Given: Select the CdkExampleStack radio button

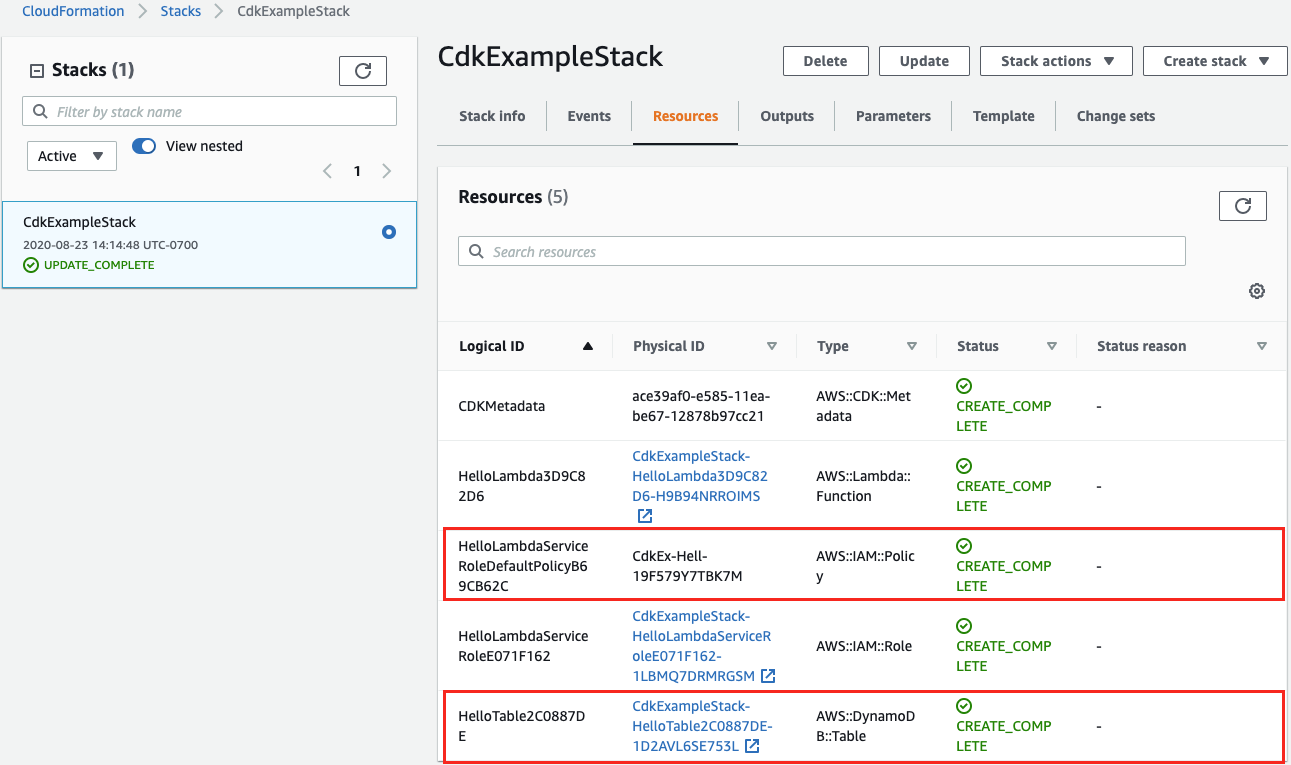Looking at the screenshot, I should pos(389,232).
